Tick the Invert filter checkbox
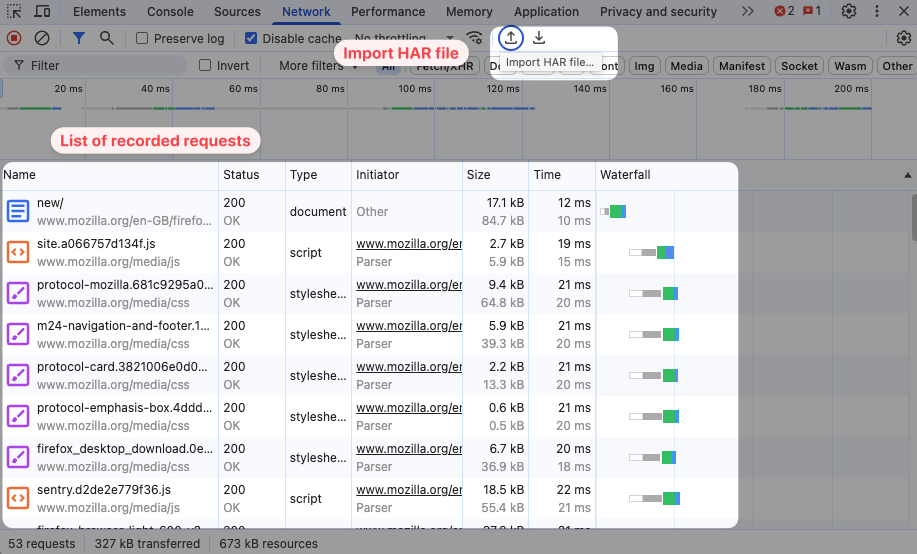 [x=205, y=66]
